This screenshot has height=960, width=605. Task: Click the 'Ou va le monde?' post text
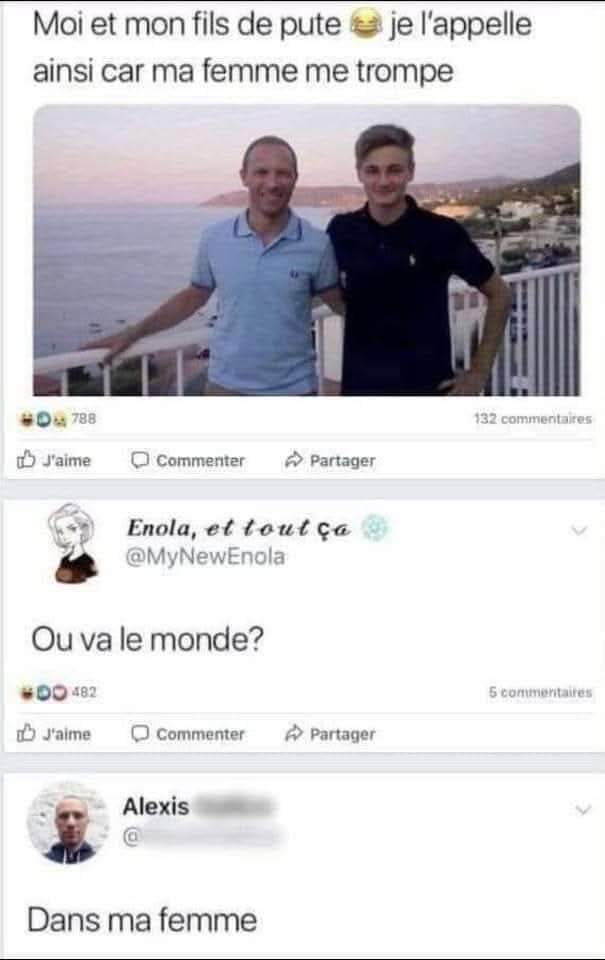[x=148, y=639]
